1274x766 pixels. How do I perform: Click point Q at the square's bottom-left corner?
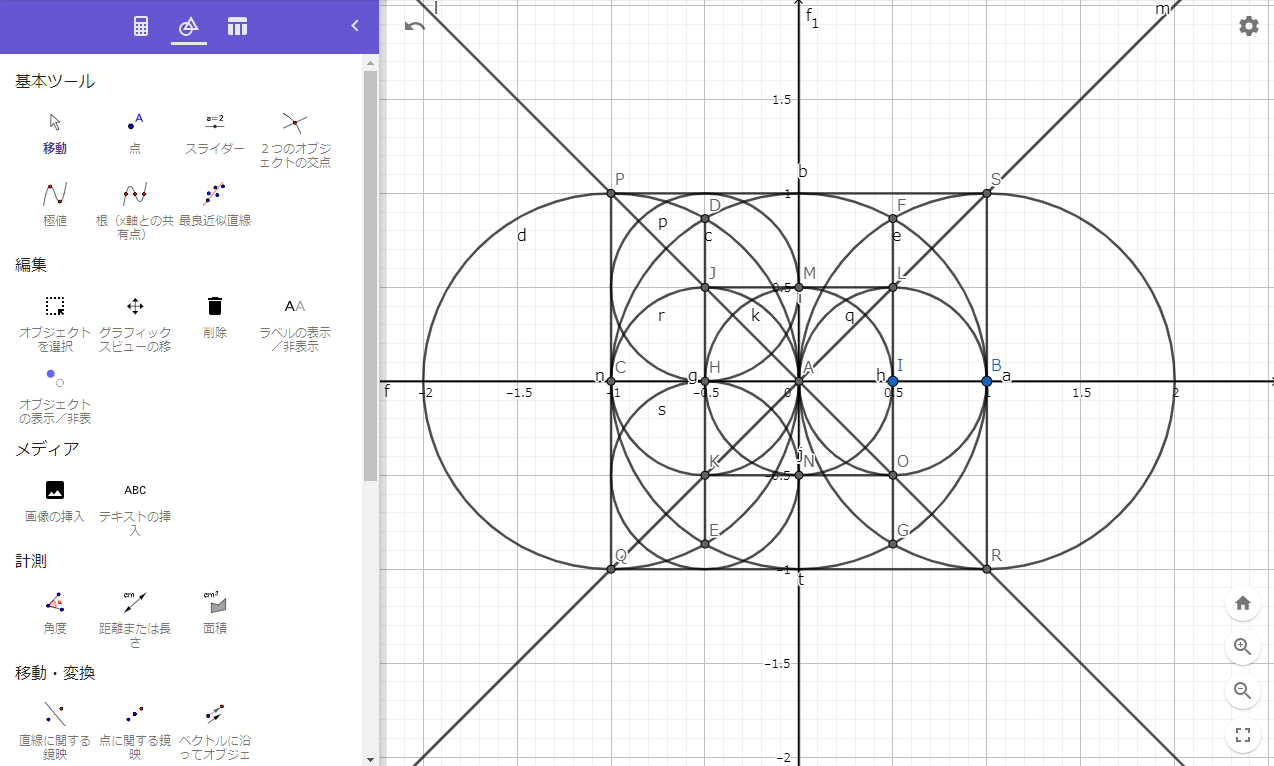coord(611,569)
